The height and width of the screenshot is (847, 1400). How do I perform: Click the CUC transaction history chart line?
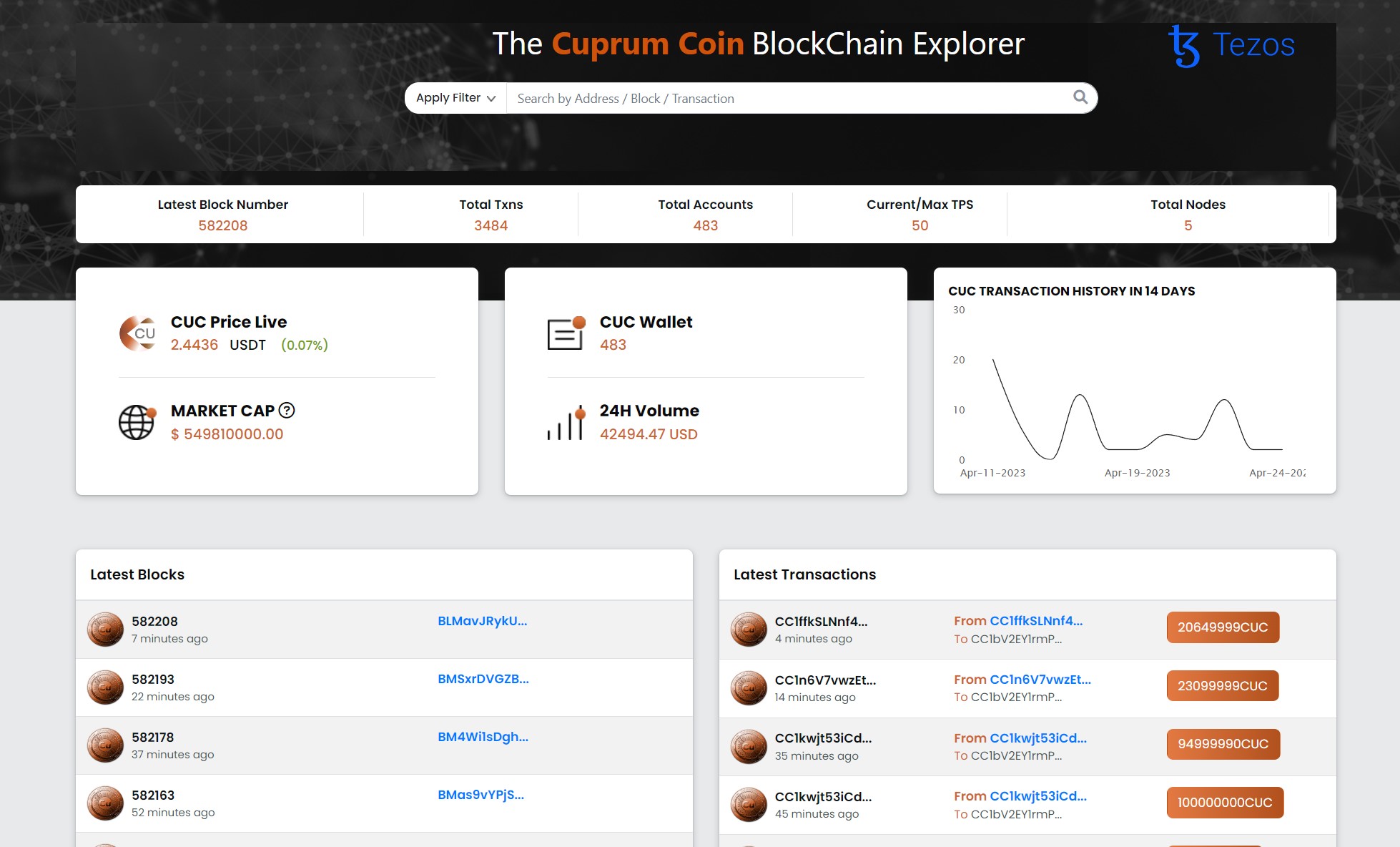pos(1081,393)
